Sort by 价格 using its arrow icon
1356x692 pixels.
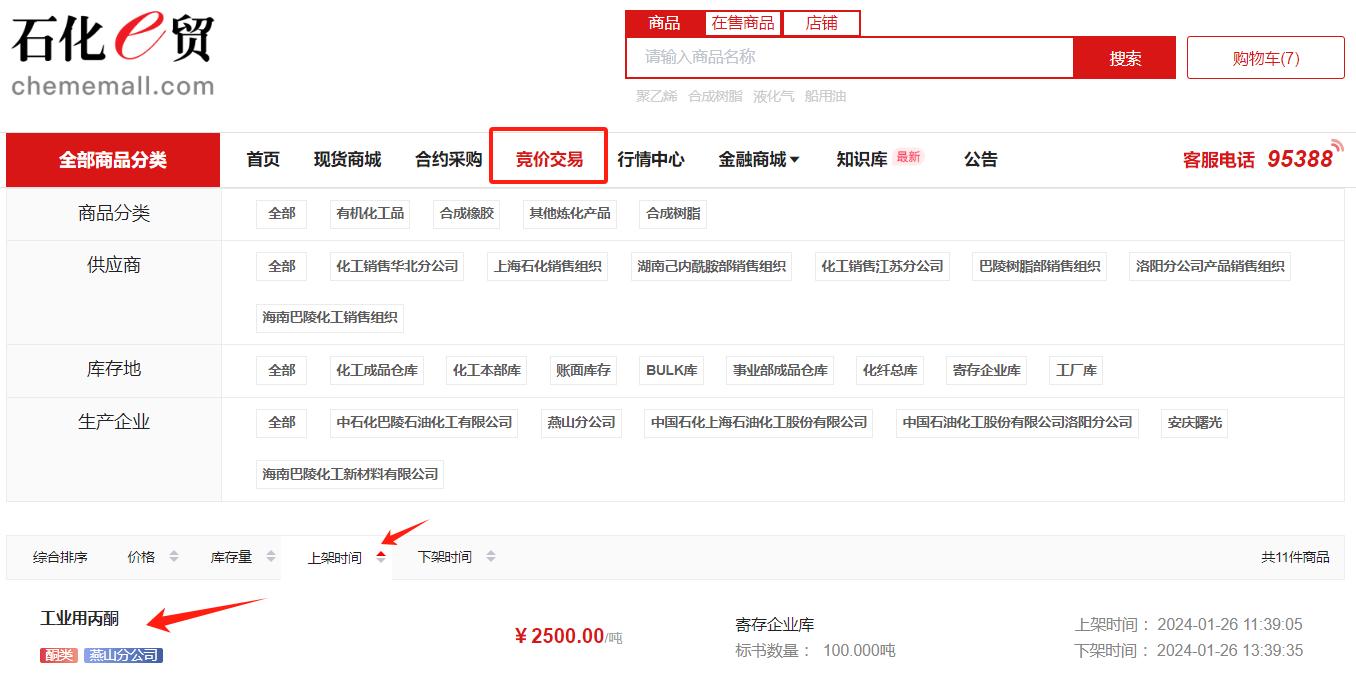[x=173, y=557]
